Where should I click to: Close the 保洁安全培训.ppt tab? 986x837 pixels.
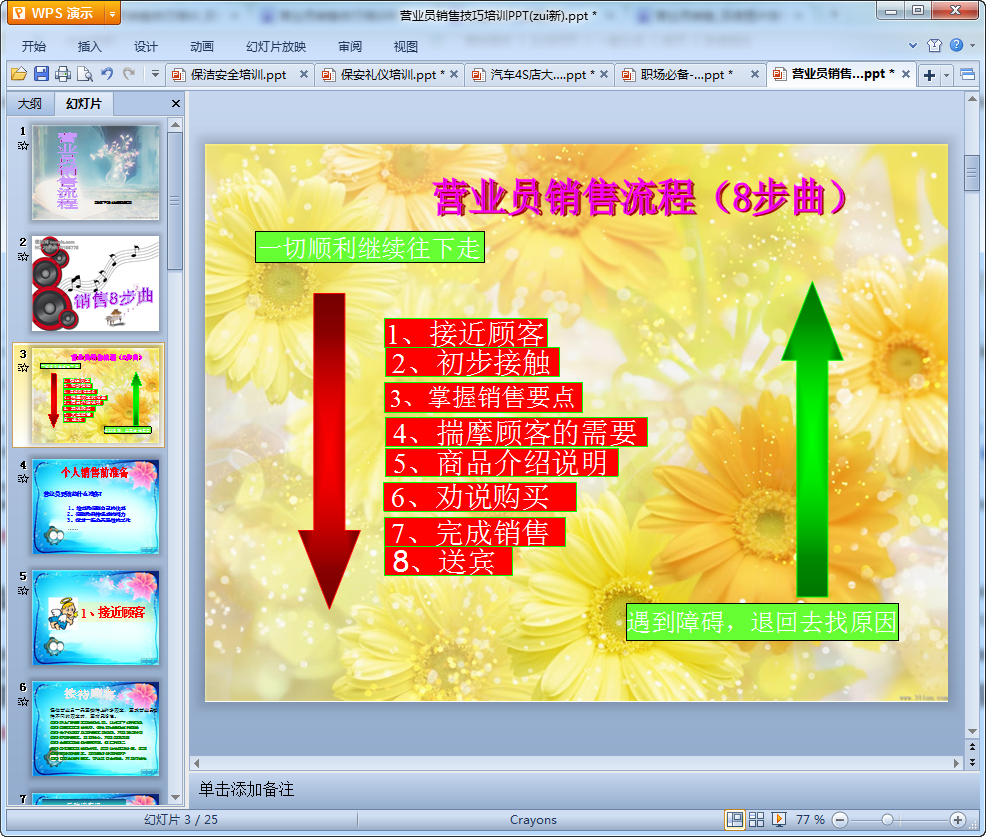tap(304, 74)
